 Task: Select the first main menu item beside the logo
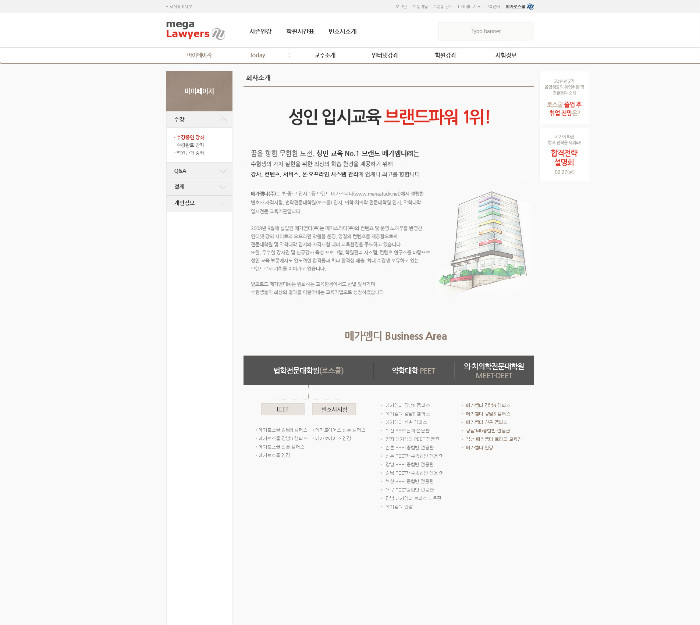(260, 31)
